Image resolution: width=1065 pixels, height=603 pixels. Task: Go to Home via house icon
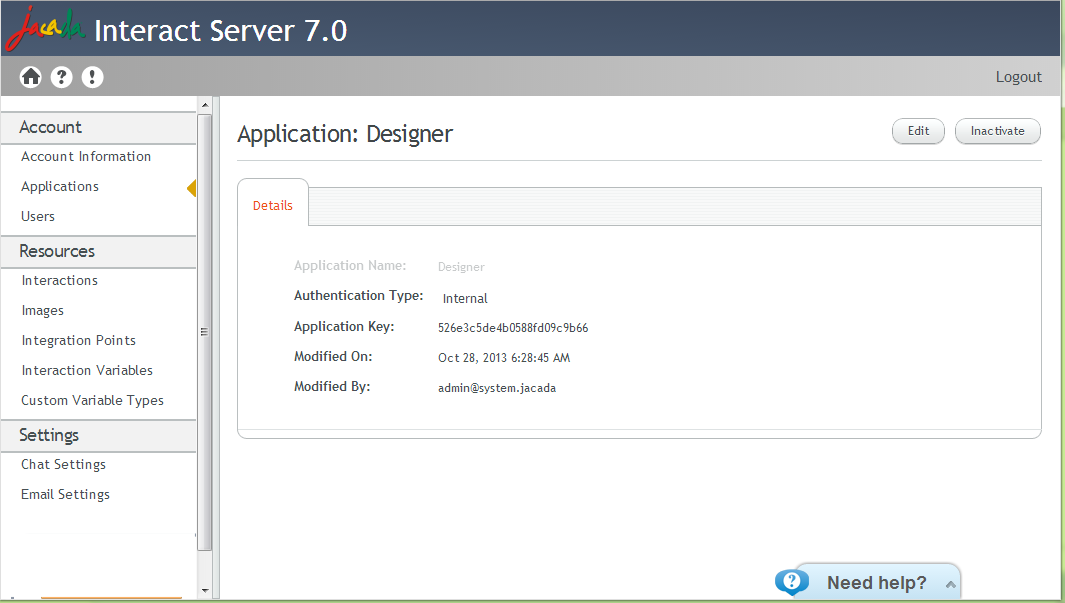point(31,77)
